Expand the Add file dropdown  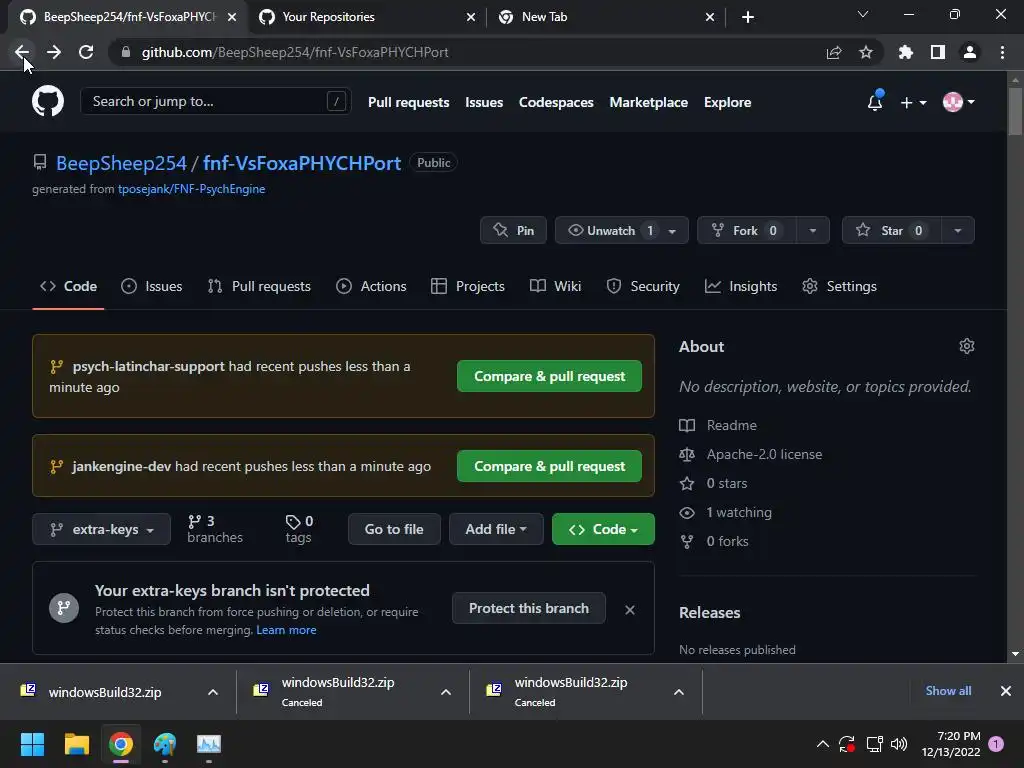pos(496,530)
